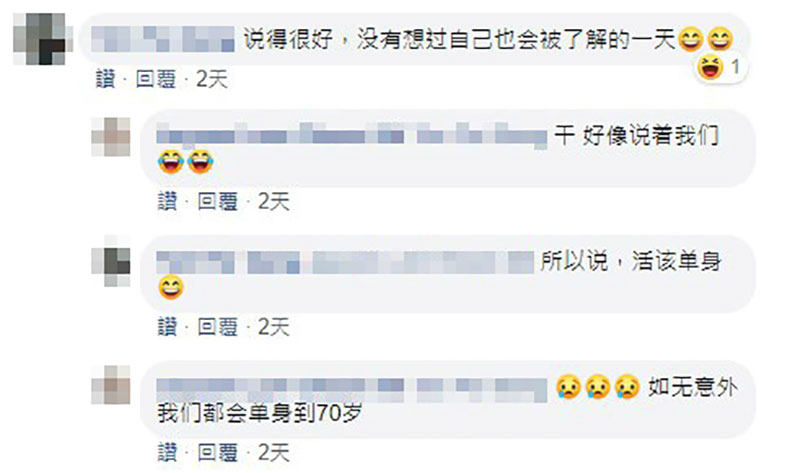Open the 2天 timestamp under 70岁 reply
800x473 pixels.
(273, 453)
